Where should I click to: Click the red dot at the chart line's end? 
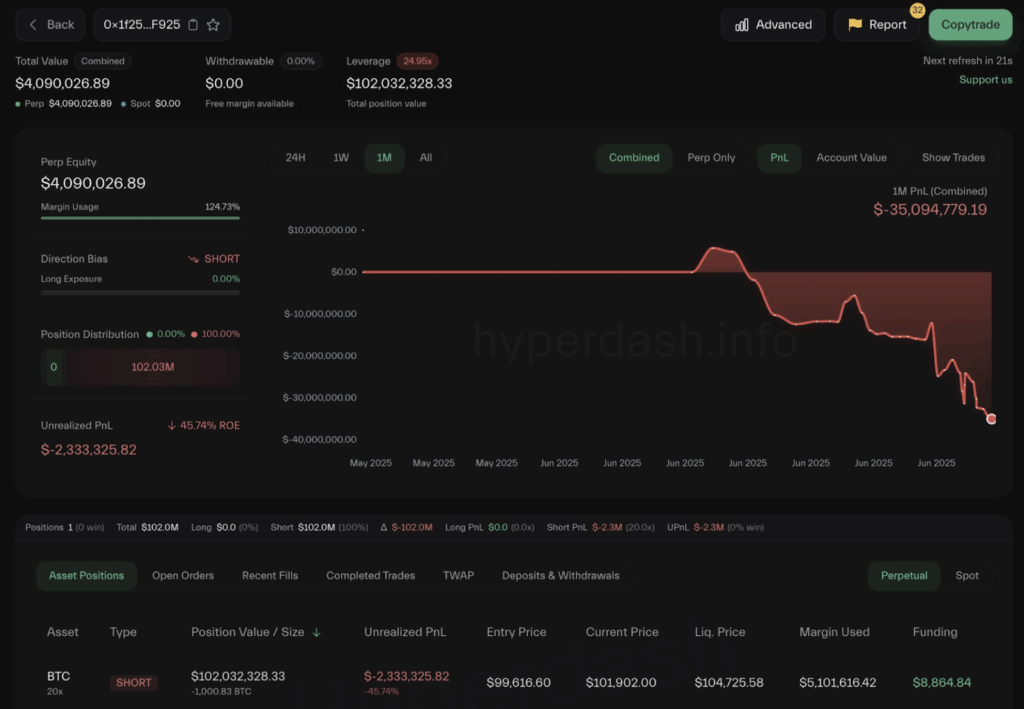pos(991,419)
